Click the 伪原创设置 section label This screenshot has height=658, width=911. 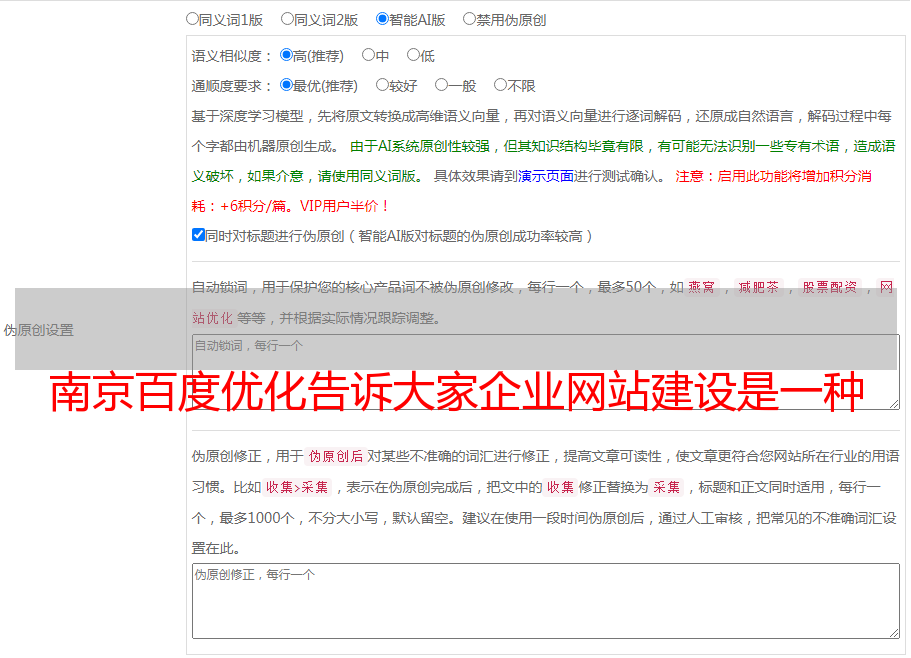(39, 330)
